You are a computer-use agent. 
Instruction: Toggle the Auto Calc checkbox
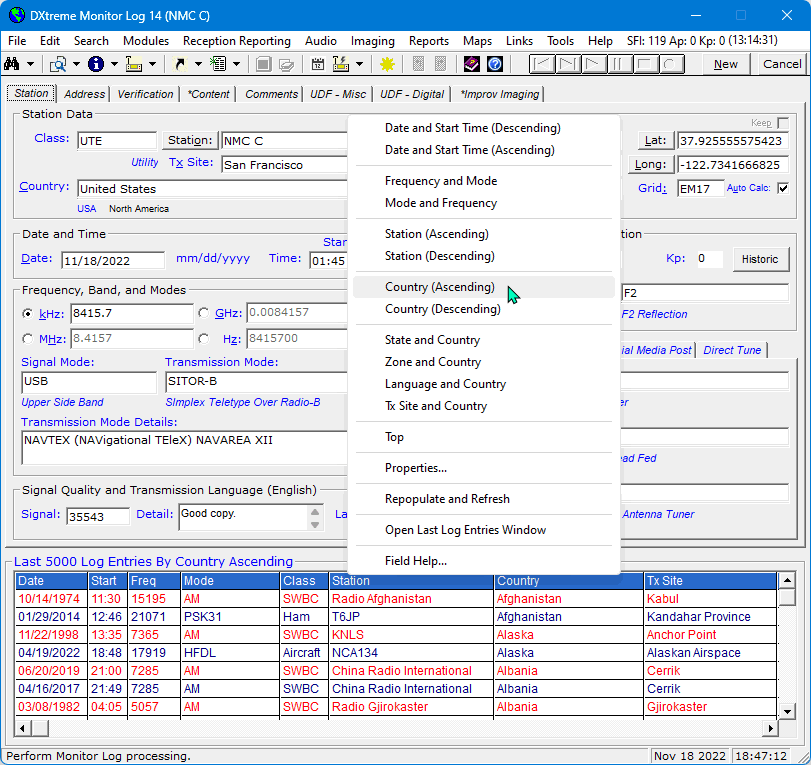pos(782,188)
